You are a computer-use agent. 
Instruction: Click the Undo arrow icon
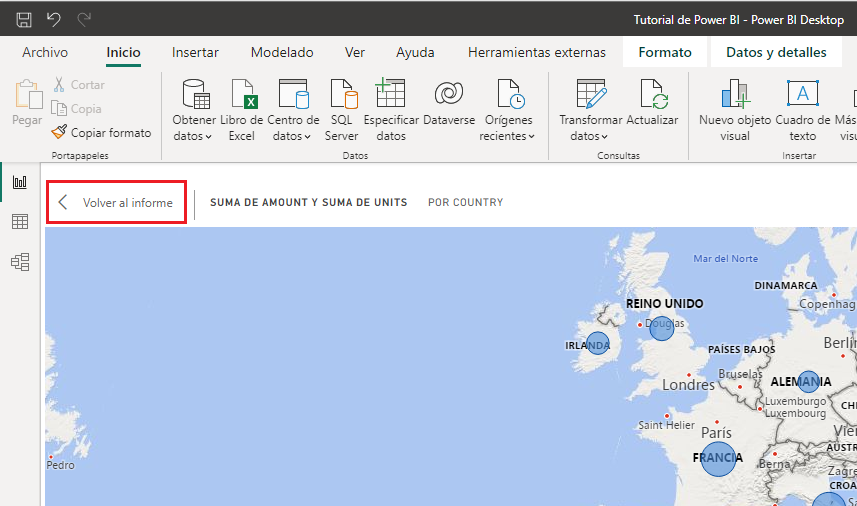[54, 19]
